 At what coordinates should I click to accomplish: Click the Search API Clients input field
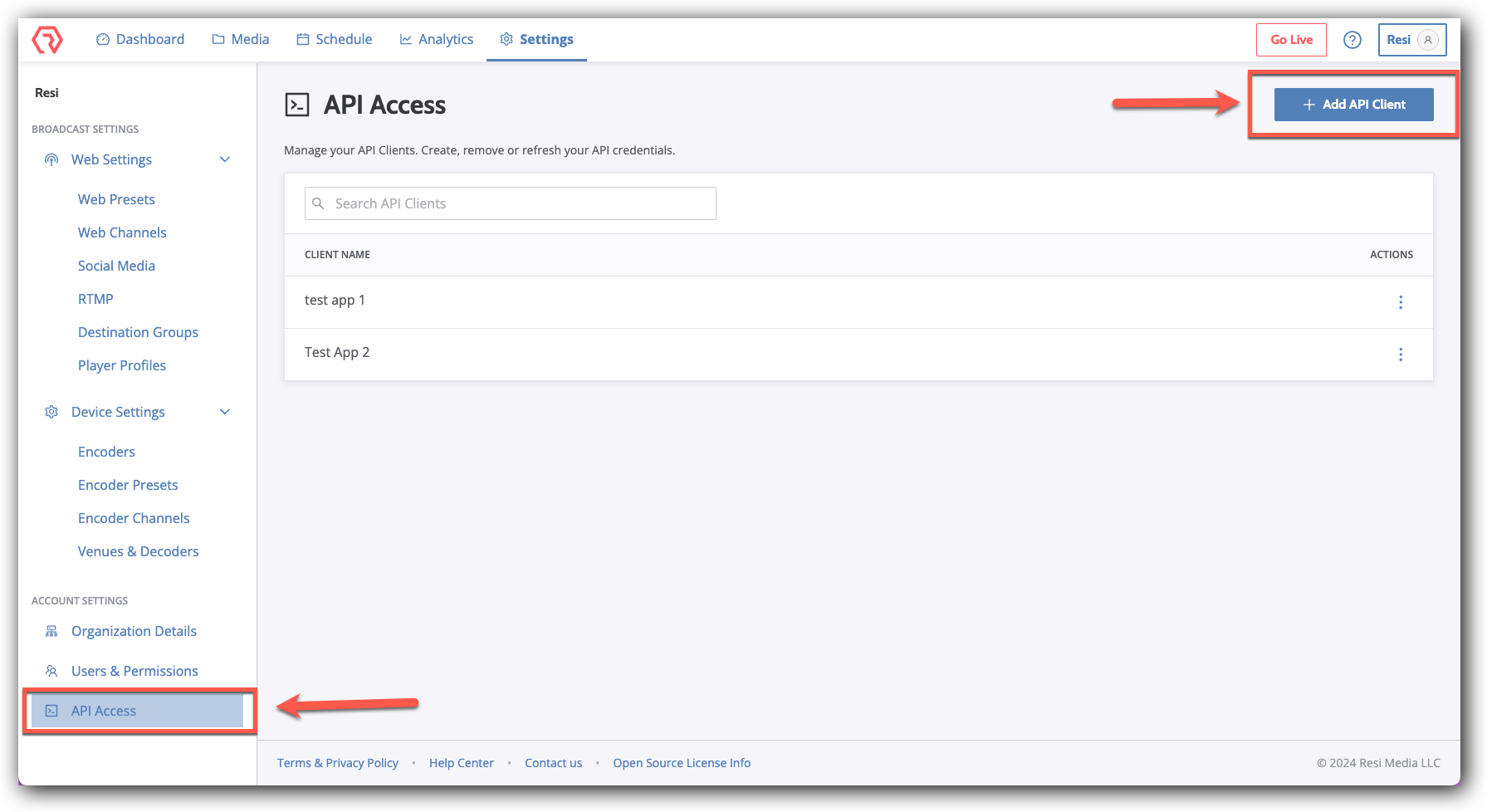pos(510,203)
